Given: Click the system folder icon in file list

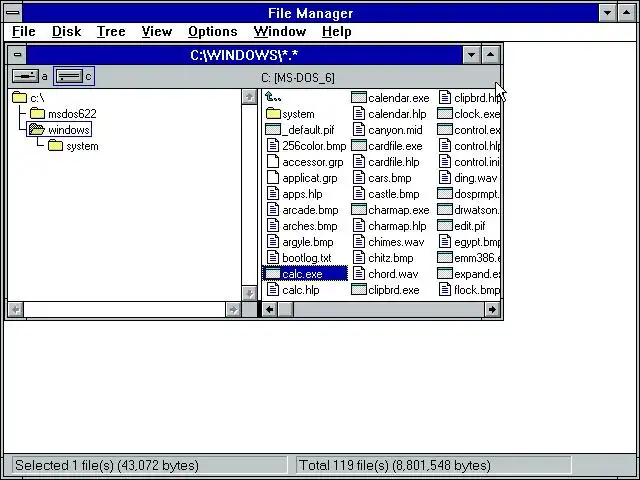Looking at the screenshot, I should (x=273, y=113).
